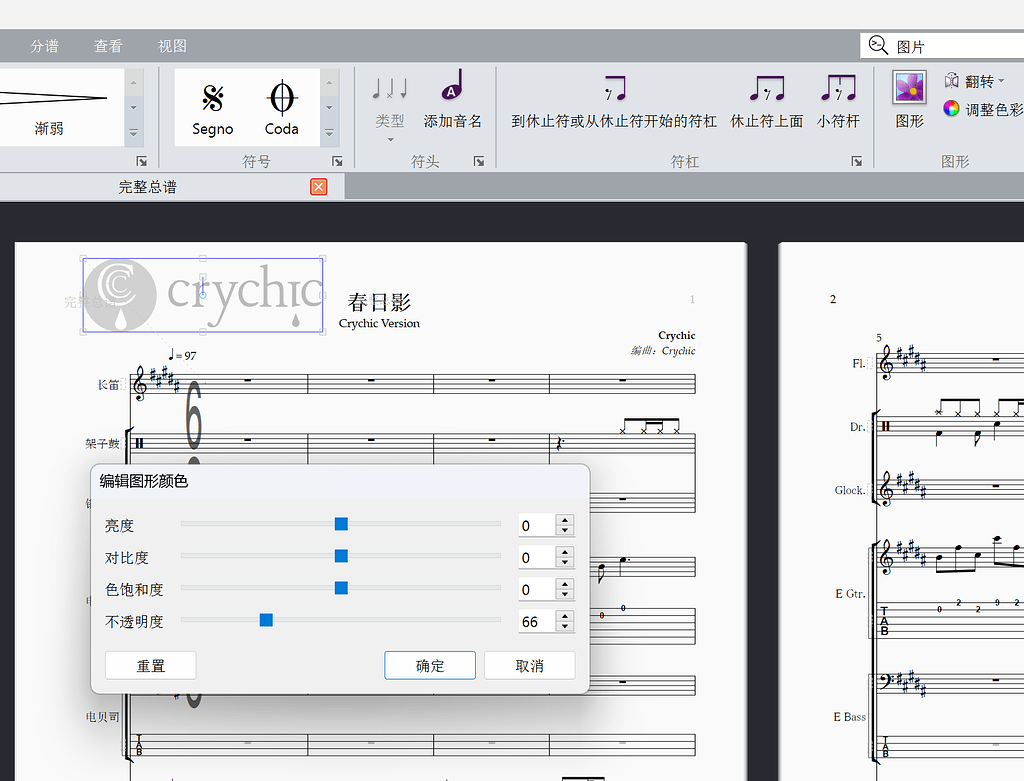Switch to the 完整总谱 tab
This screenshot has height=781, width=1024.
[147, 186]
